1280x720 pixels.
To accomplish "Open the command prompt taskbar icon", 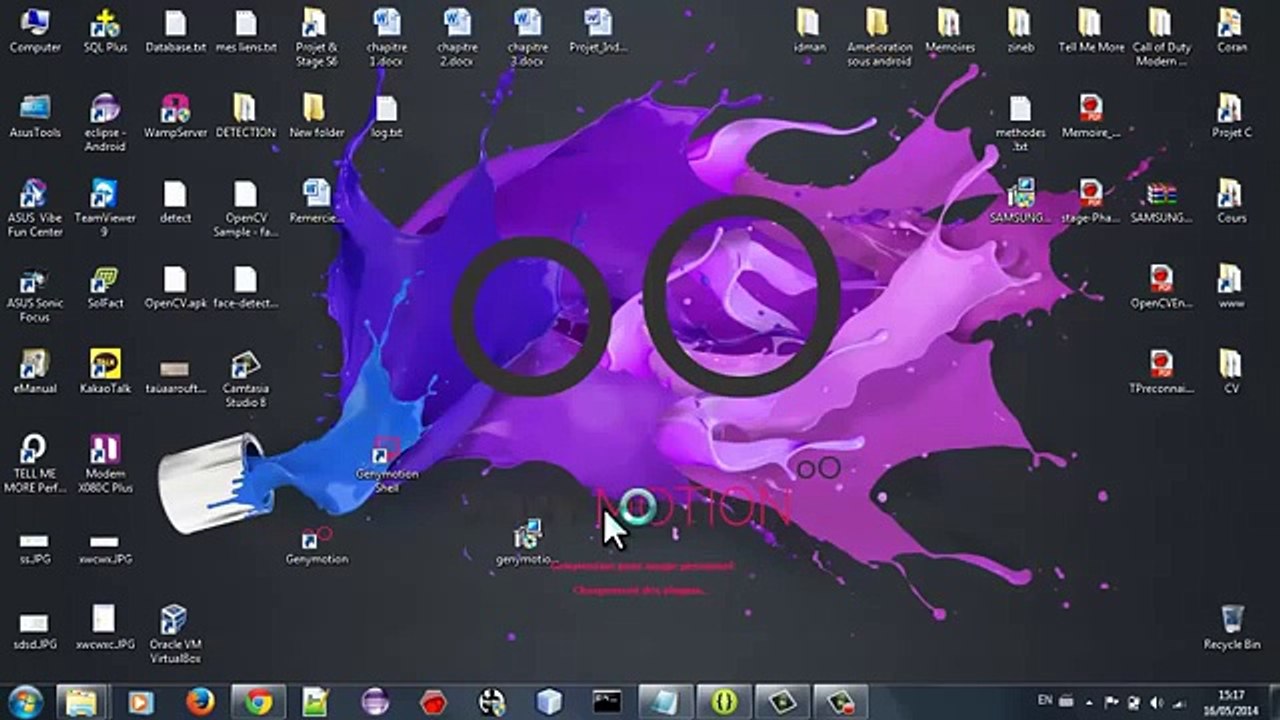I will (x=606, y=702).
